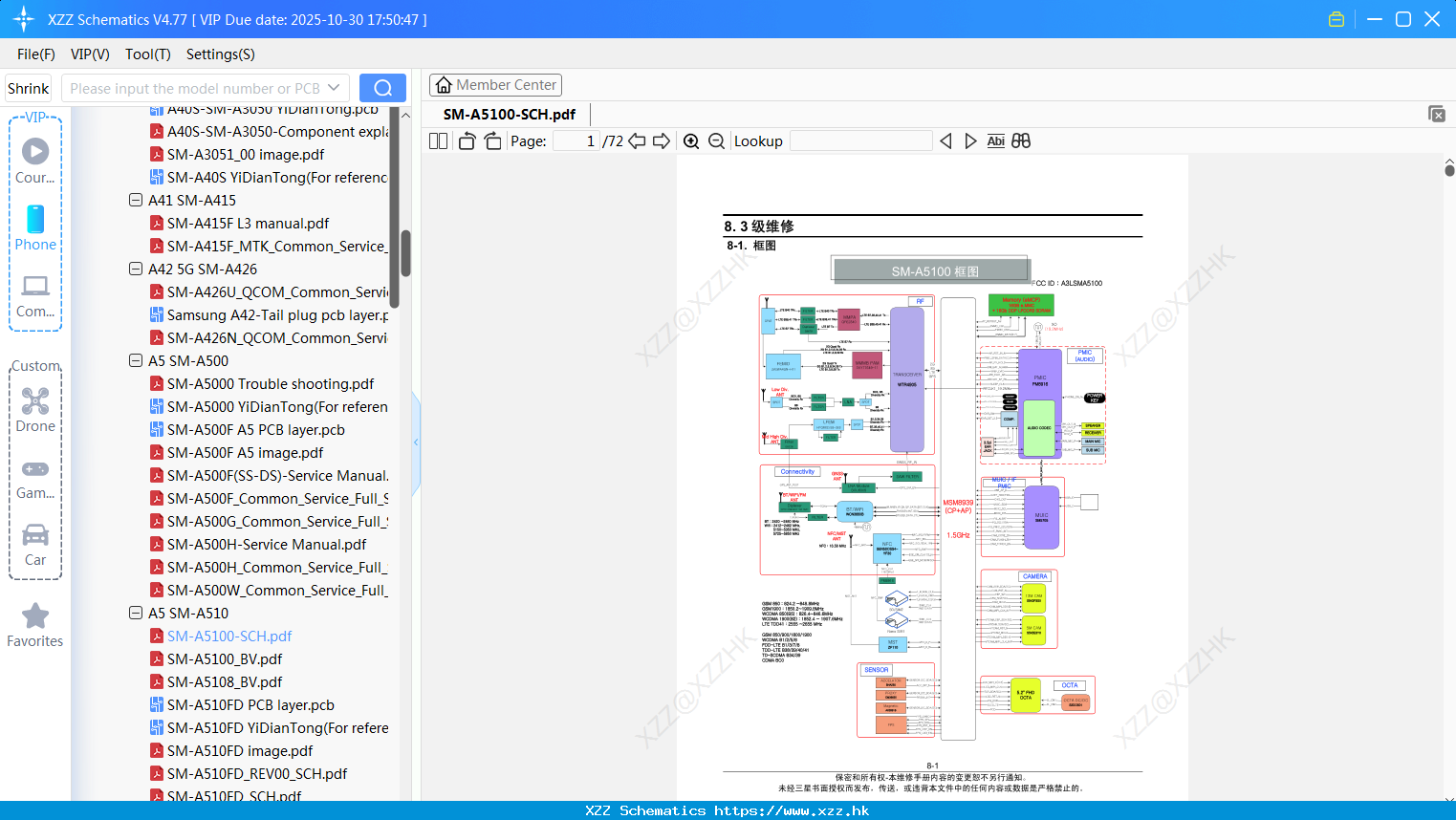Open the File(F) menu

(36, 54)
